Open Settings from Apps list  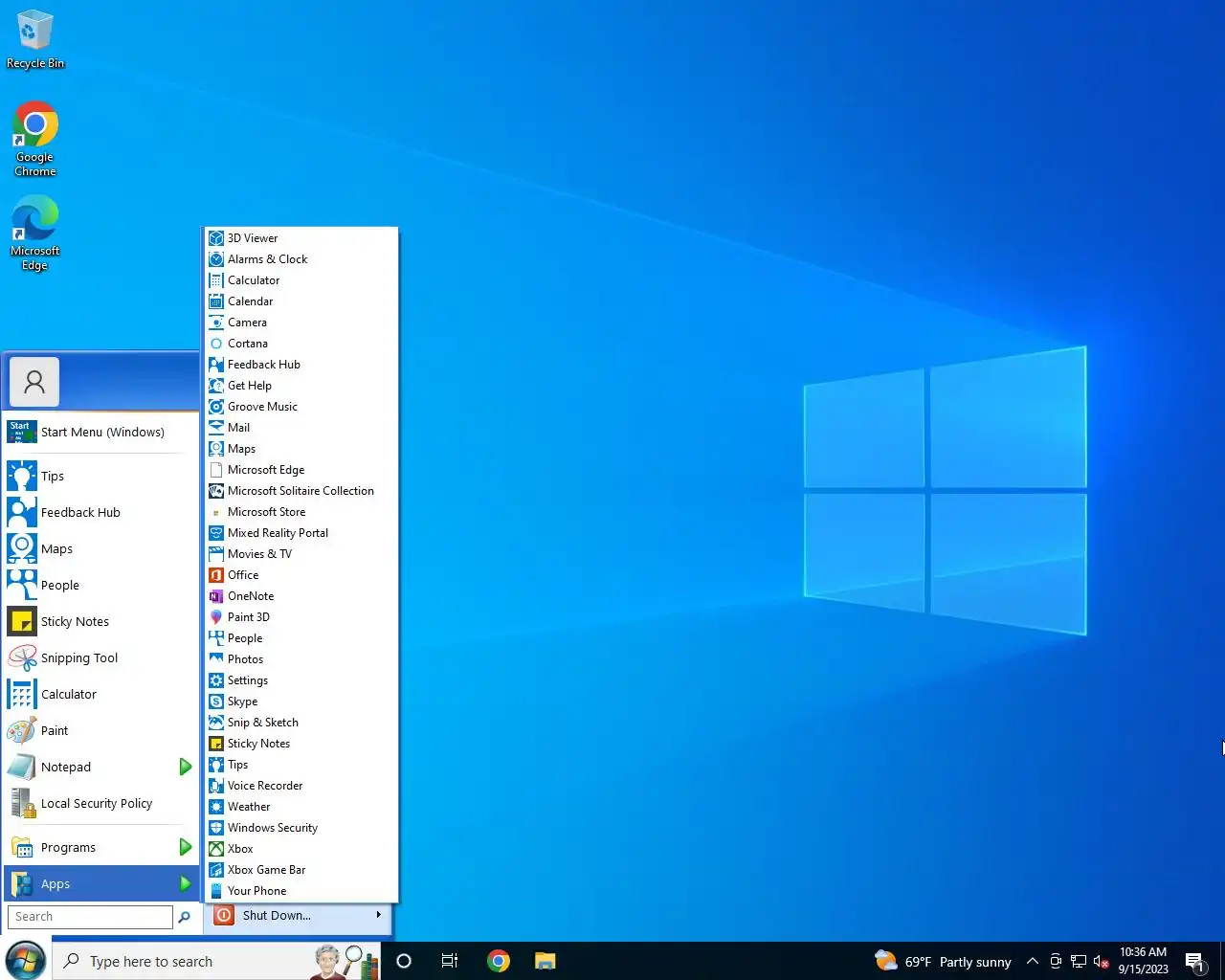(301, 680)
